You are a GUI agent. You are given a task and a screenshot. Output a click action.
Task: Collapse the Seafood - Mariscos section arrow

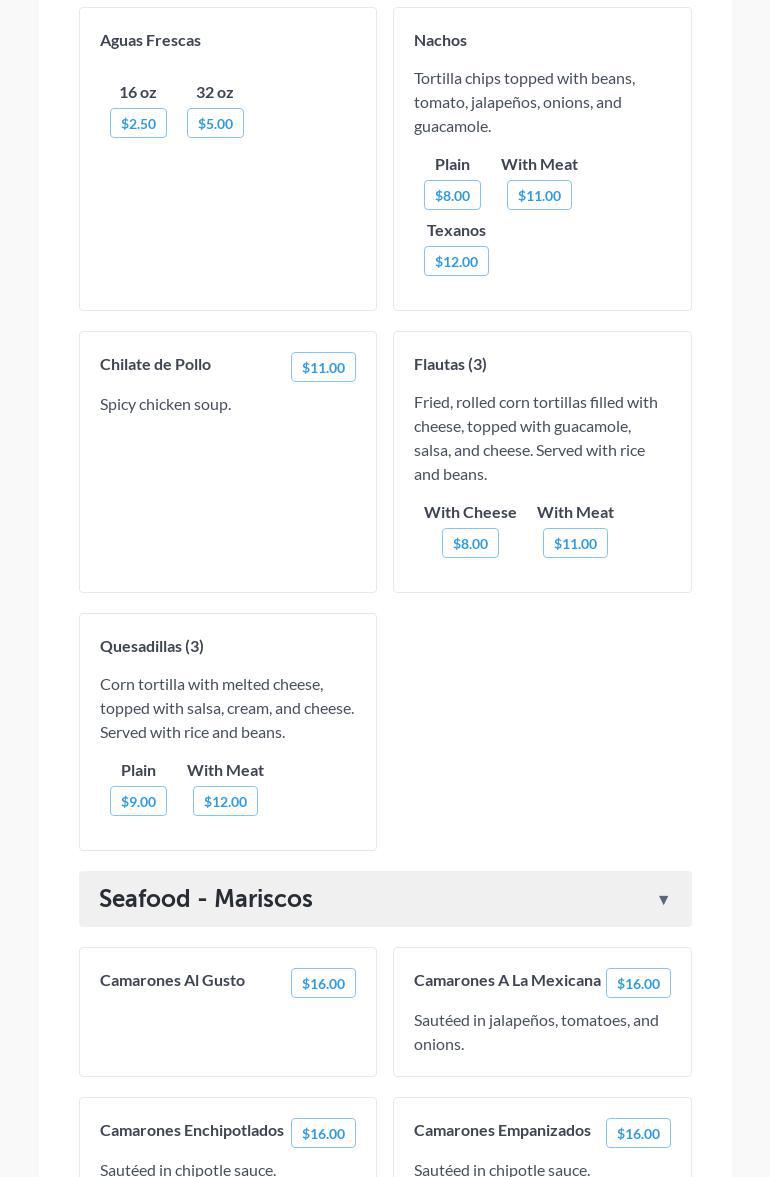[663, 900]
